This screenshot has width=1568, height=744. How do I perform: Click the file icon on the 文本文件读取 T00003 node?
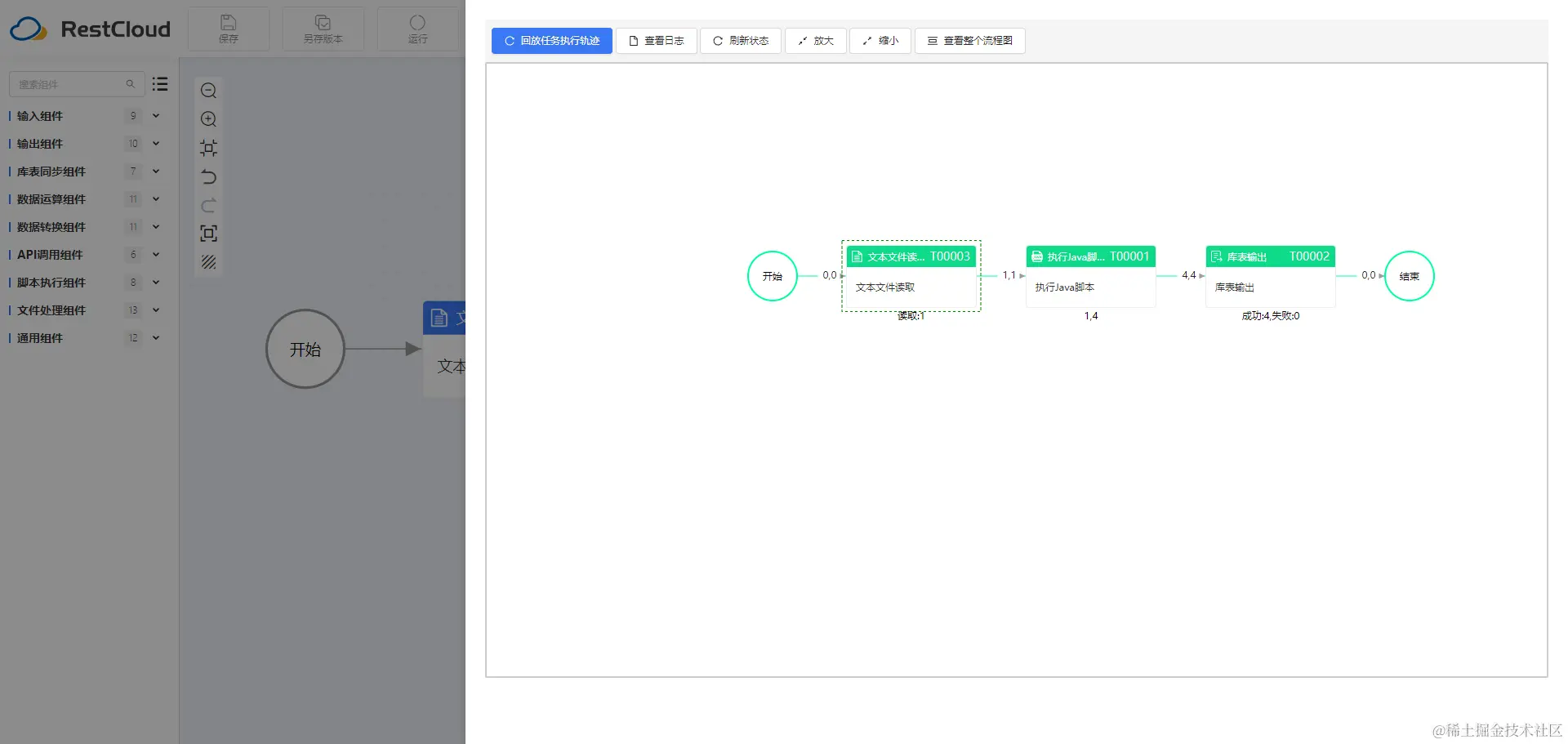point(857,256)
